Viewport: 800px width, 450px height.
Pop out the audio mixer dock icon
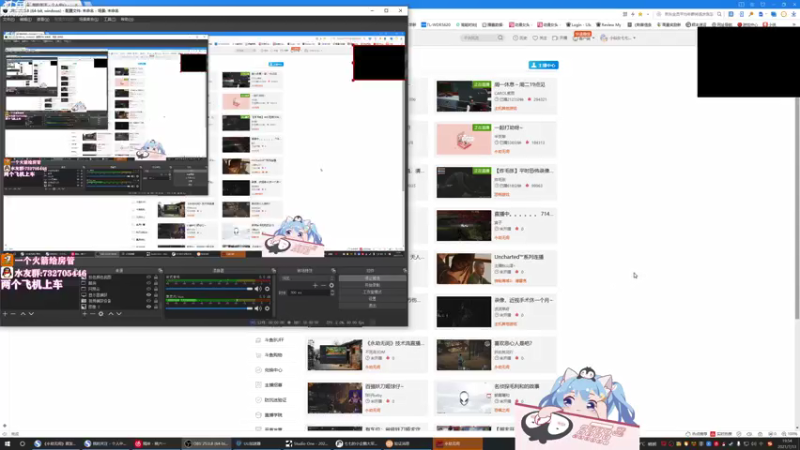coord(273,270)
